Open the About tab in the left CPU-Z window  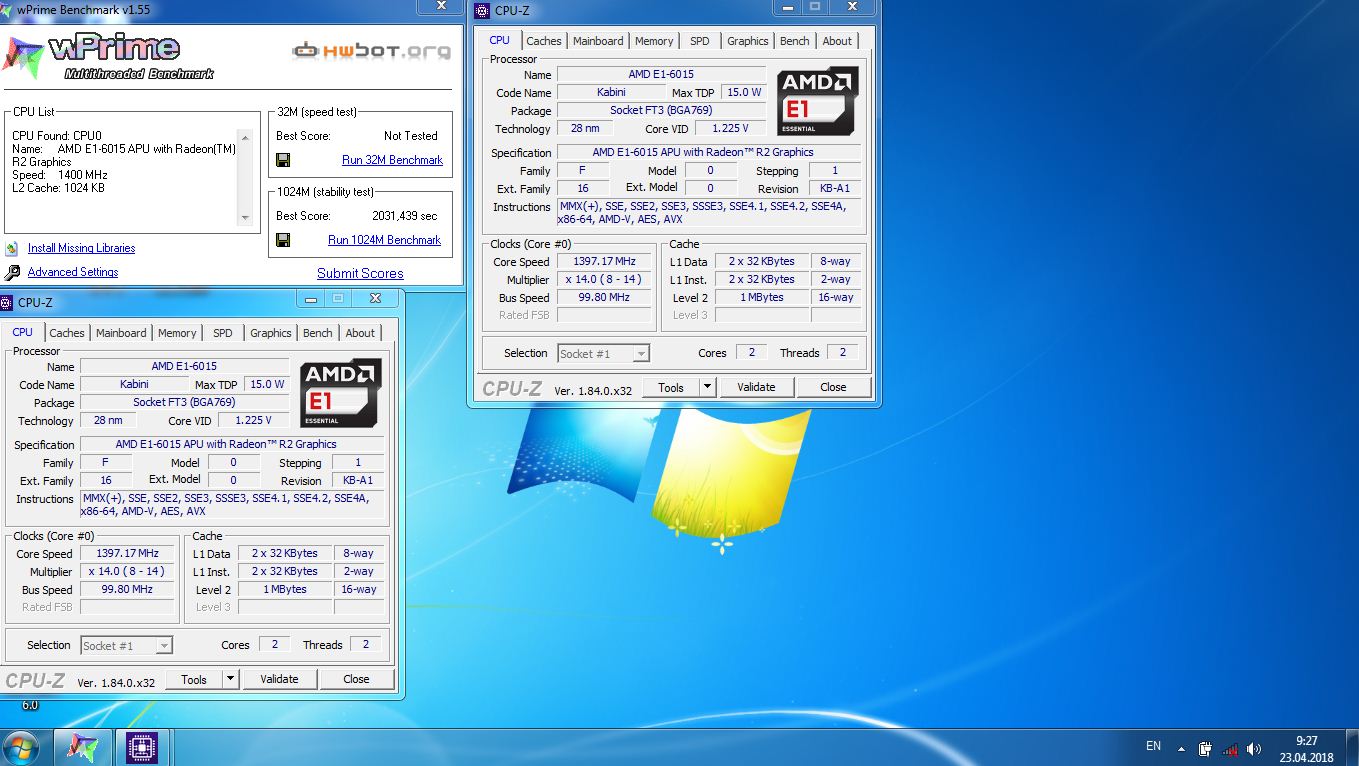[x=360, y=333]
